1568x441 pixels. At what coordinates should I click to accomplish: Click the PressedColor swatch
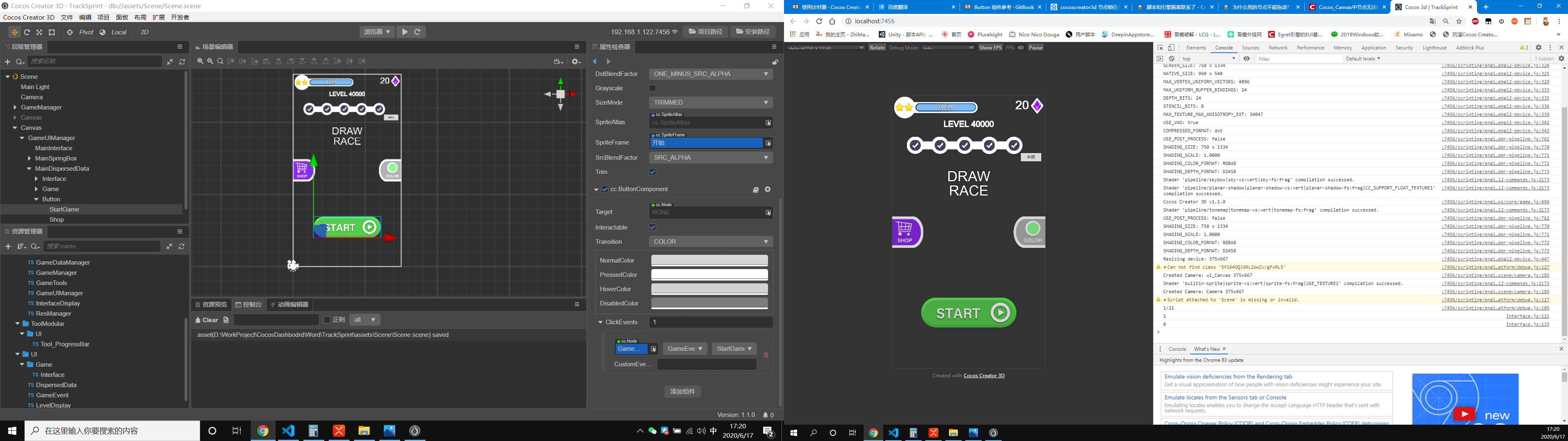point(709,275)
